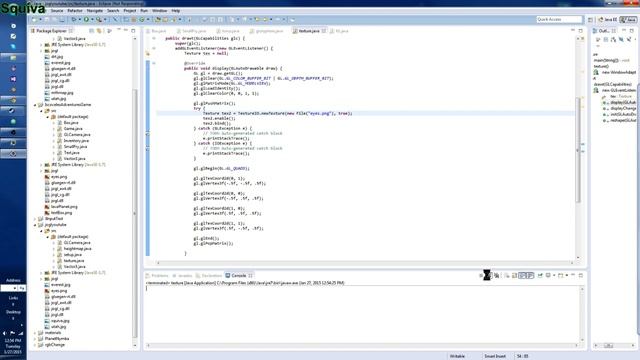640x360 pixels.
Task: Click the Package Explorer vertical scrollbar
Action: click(x=135, y=212)
